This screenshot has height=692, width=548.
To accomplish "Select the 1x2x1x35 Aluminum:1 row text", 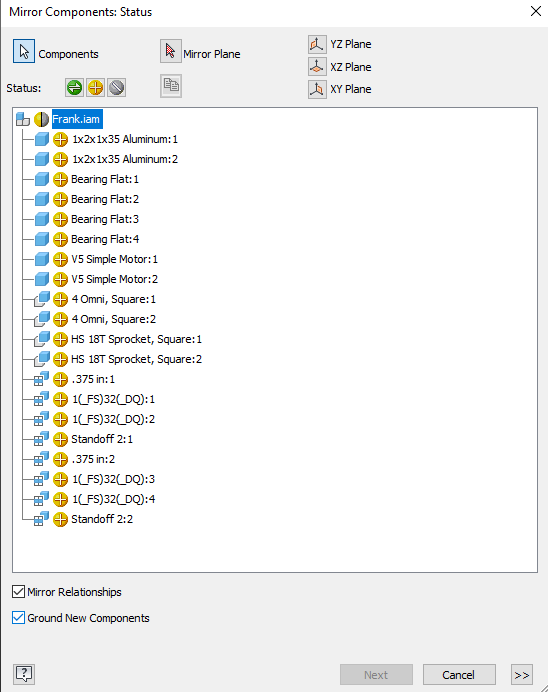I will point(125,139).
